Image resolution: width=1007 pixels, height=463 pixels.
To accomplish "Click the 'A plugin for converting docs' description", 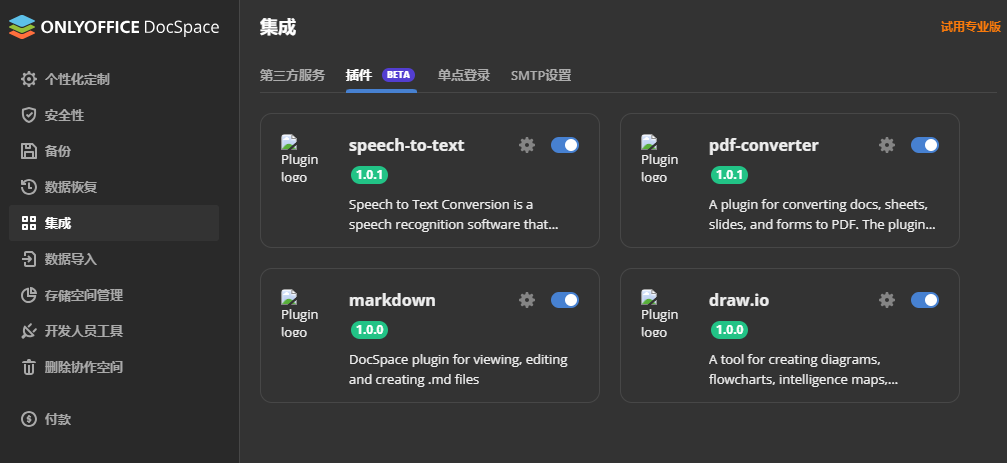I will click(822, 215).
